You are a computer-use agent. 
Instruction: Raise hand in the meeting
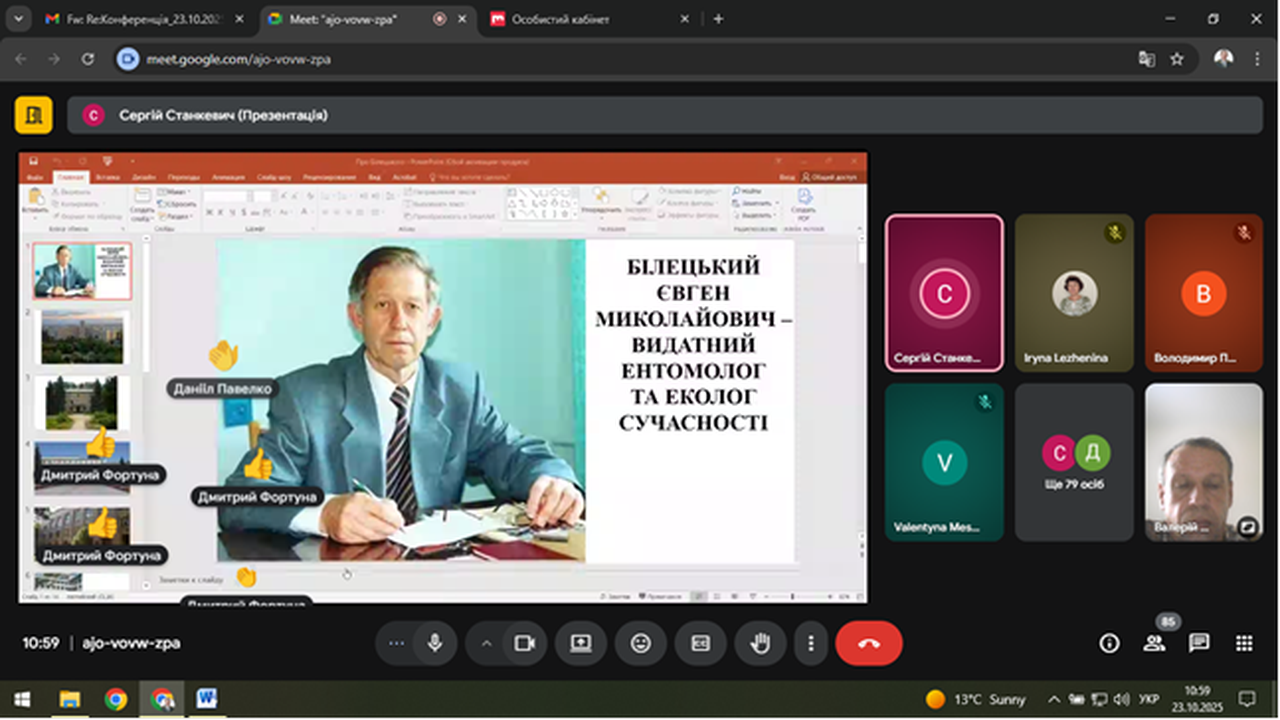760,643
